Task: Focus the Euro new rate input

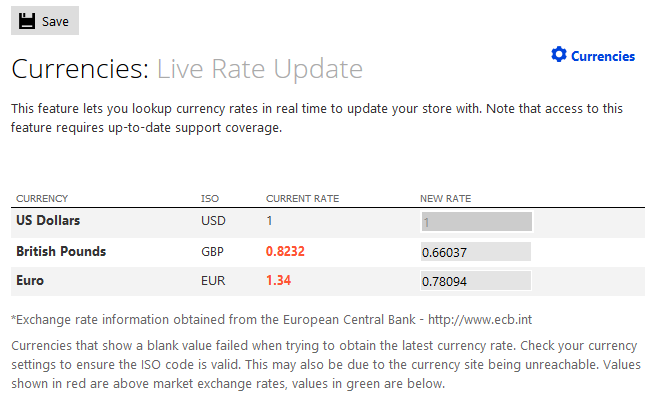Action: [475, 281]
